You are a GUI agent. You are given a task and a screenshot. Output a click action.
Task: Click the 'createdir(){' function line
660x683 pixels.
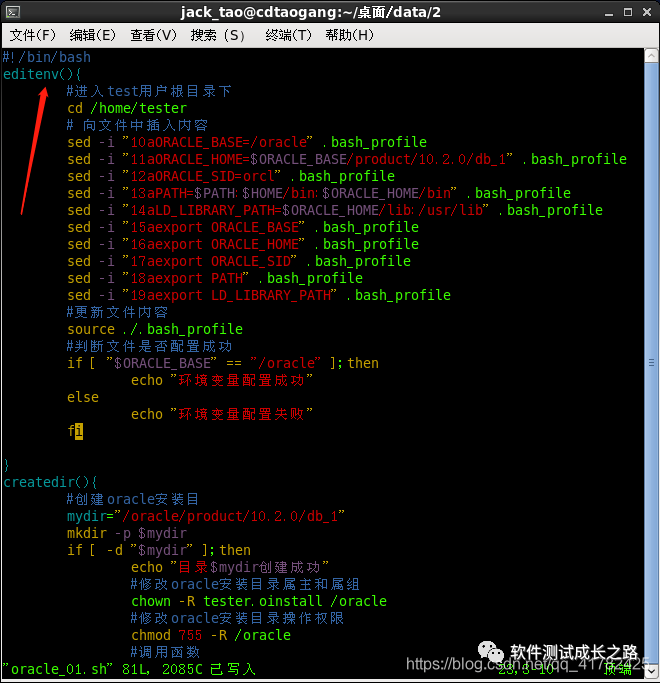point(50,482)
